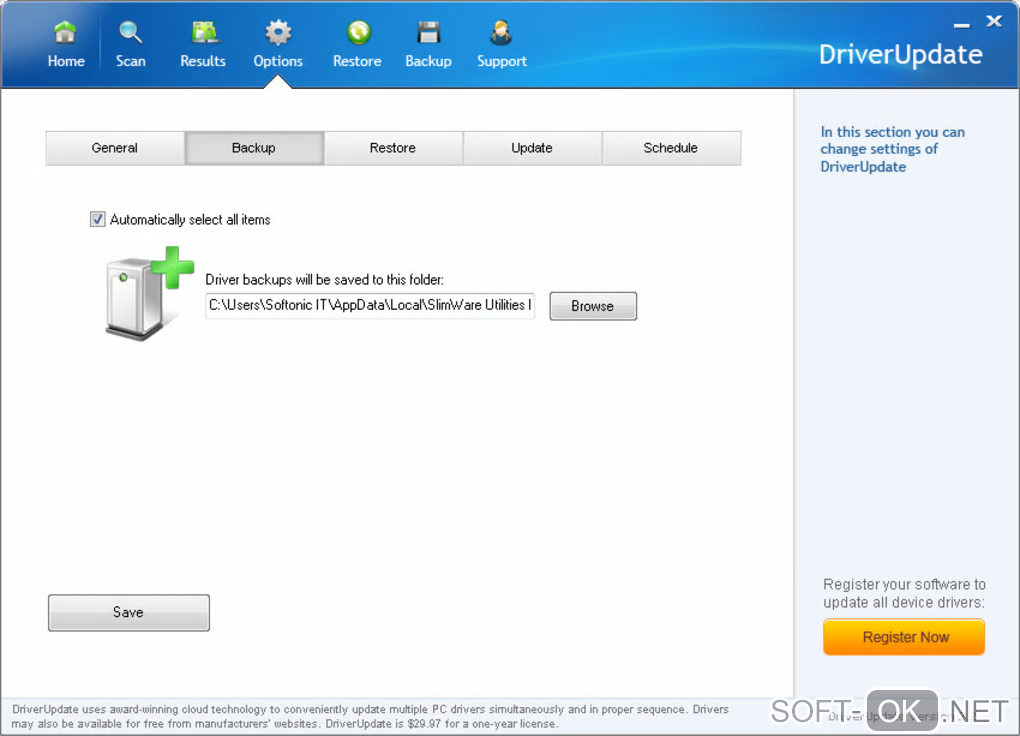The image size is (1020, 736).
Task: Save the backup settings
Action: pyautogui.click(x=129, y=612)
